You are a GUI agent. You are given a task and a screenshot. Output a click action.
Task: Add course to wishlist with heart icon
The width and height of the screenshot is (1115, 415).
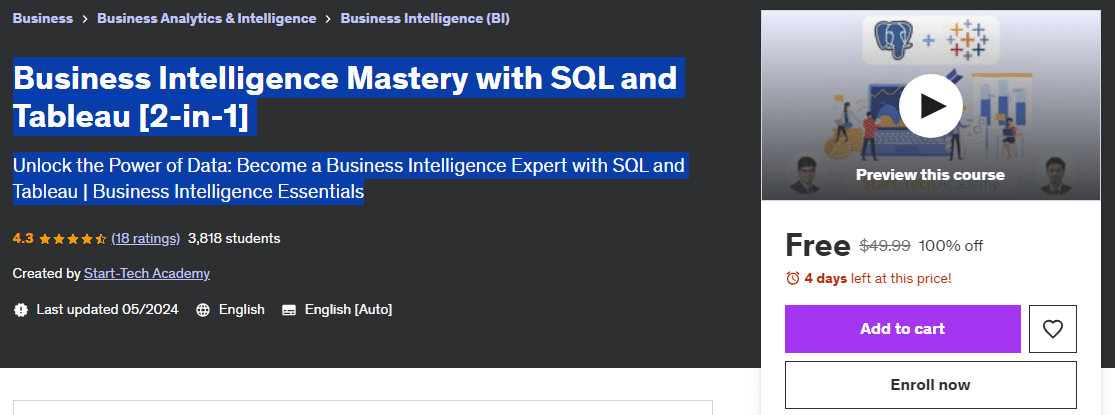point(1052,329)
